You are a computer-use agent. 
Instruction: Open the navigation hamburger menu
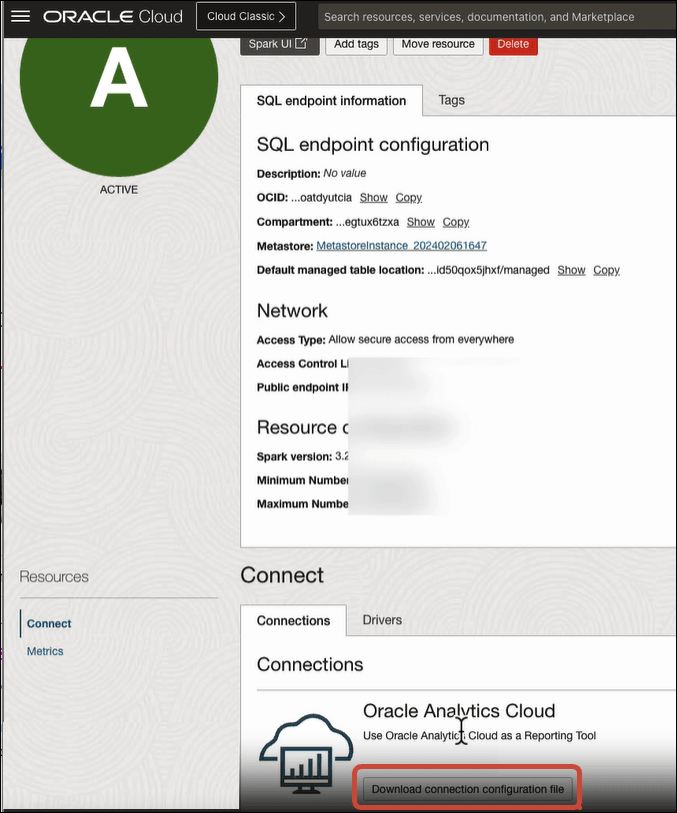pyautogui.click(x=20, y=16)
